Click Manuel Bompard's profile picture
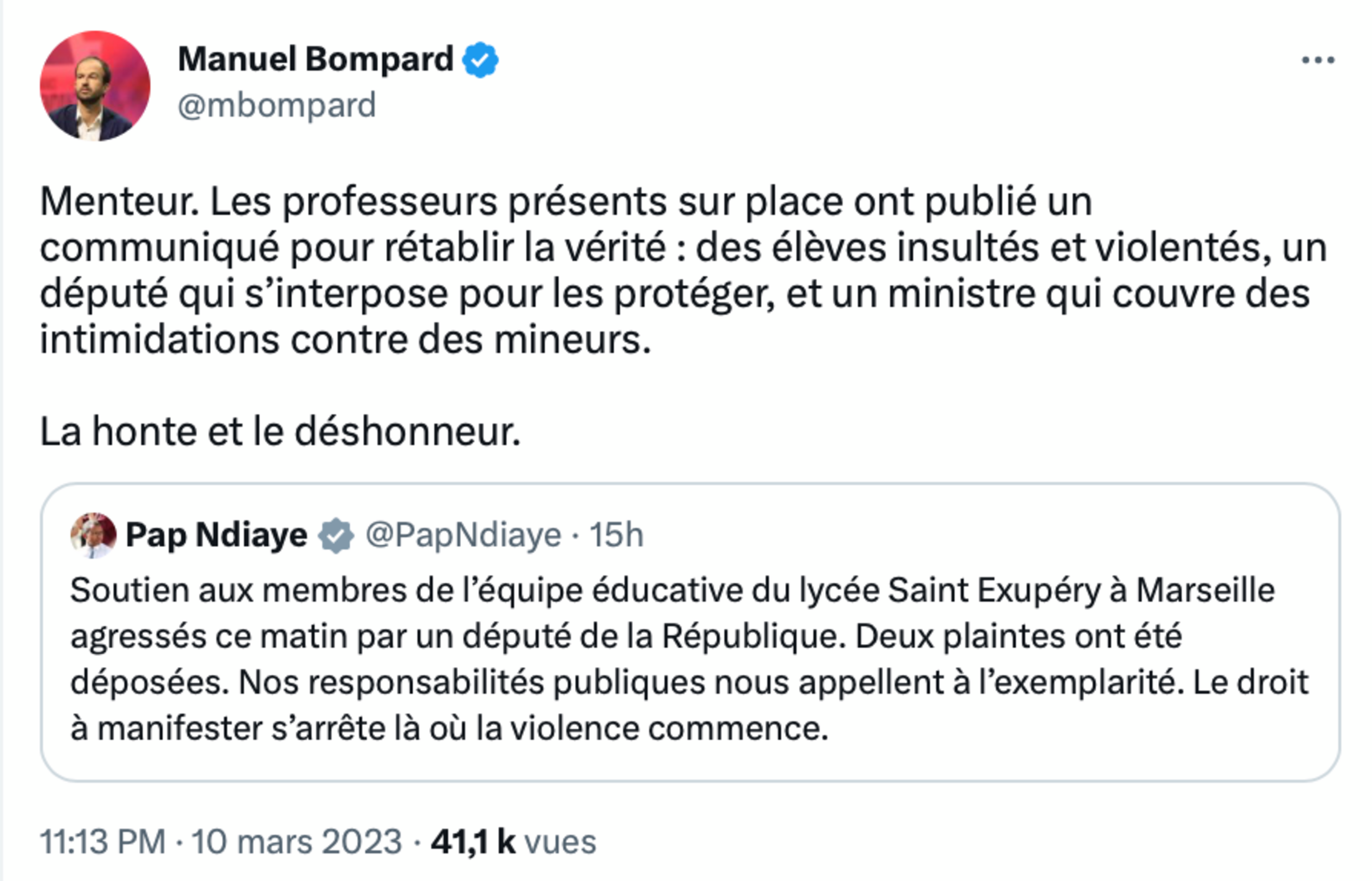Viewport: 1372px width, 881px height. [x=95, y=86]
